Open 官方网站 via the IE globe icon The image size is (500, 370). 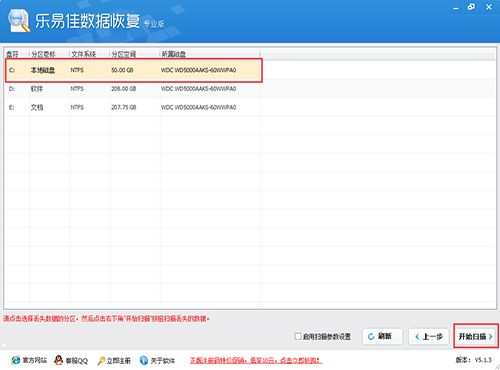pyautogui.click(x=16, y=360)
